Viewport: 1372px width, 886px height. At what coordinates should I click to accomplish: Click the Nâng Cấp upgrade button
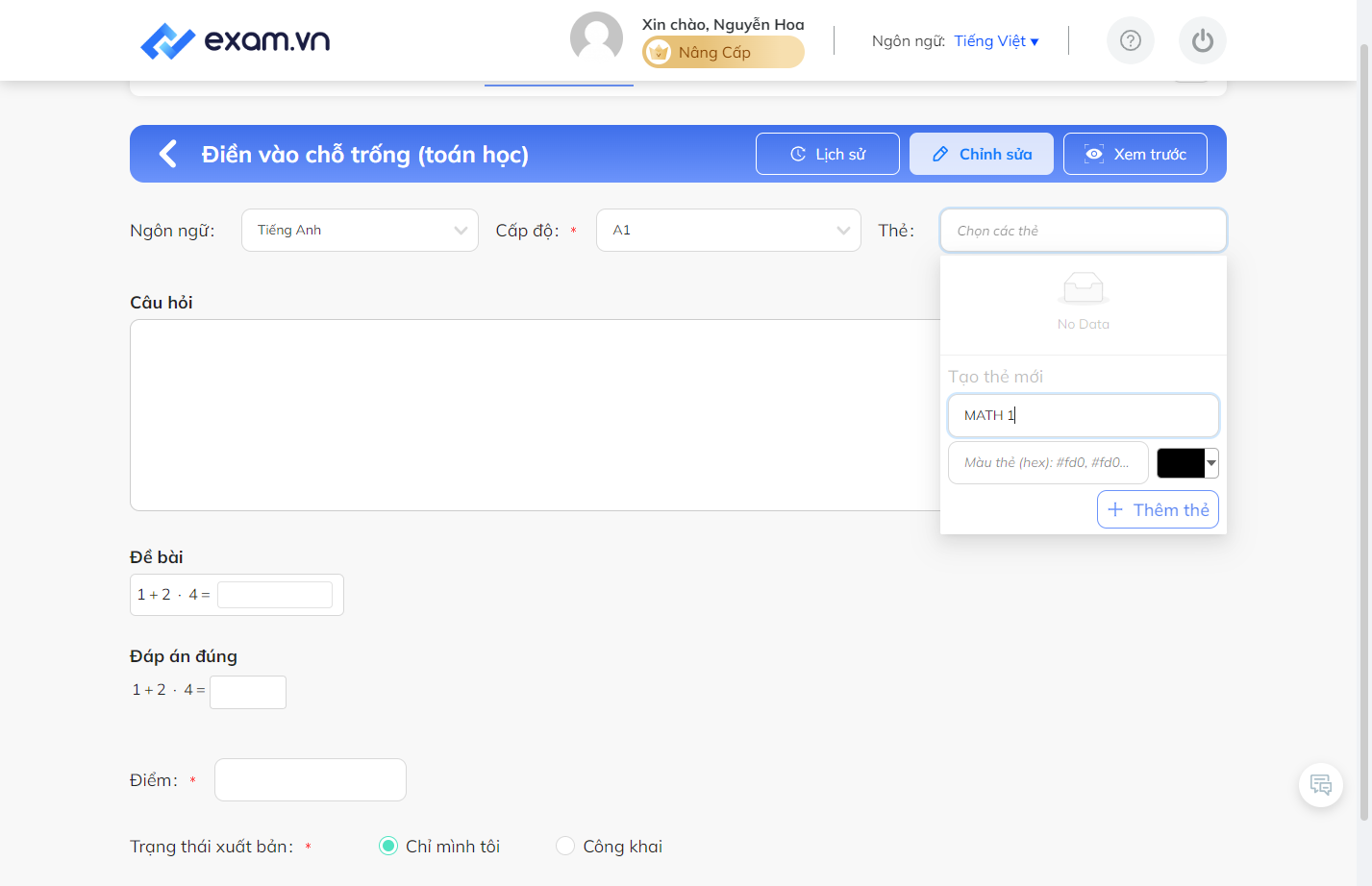pyautogui.click(x=723, y=52)
